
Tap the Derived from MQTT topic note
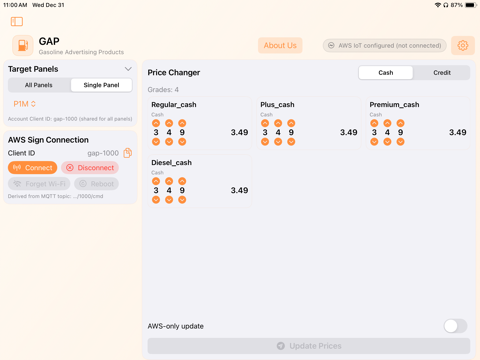pyautogui.click(x=55, y=196)
